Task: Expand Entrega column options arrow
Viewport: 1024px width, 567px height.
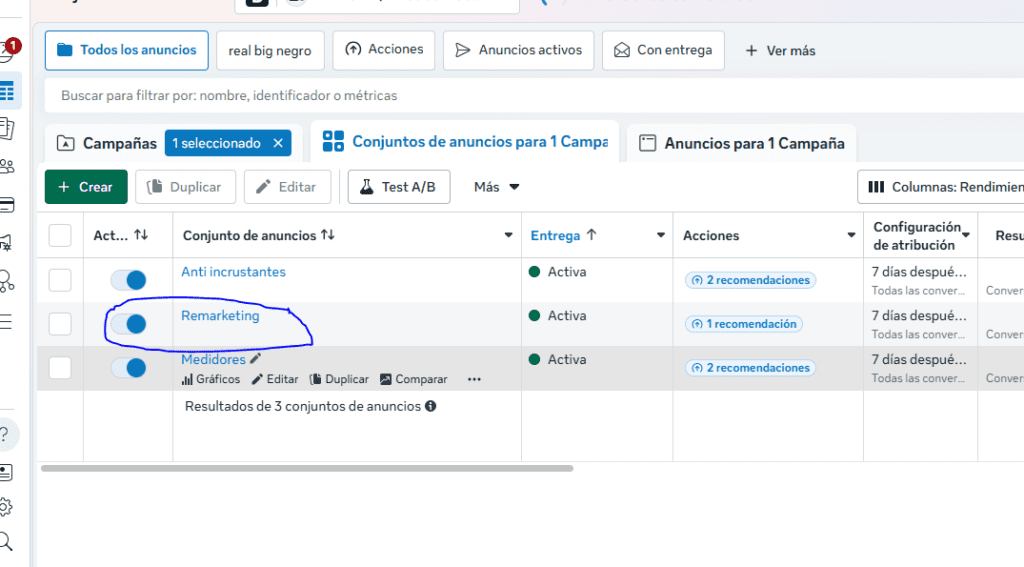Action: (x=660, y=235)
